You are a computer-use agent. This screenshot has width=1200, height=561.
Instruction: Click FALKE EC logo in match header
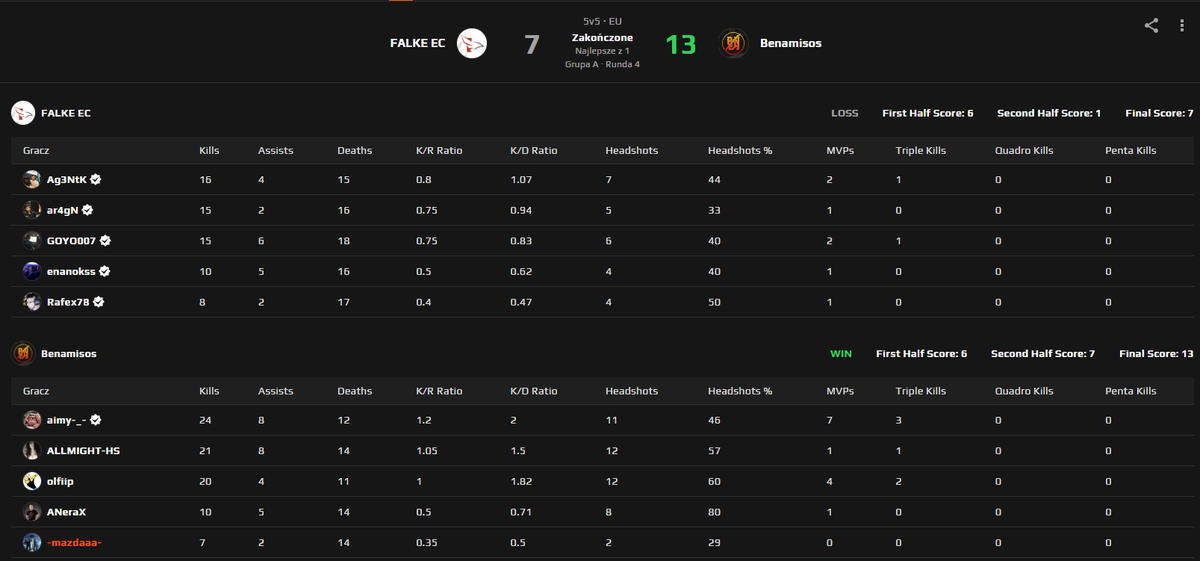(472, 43)
